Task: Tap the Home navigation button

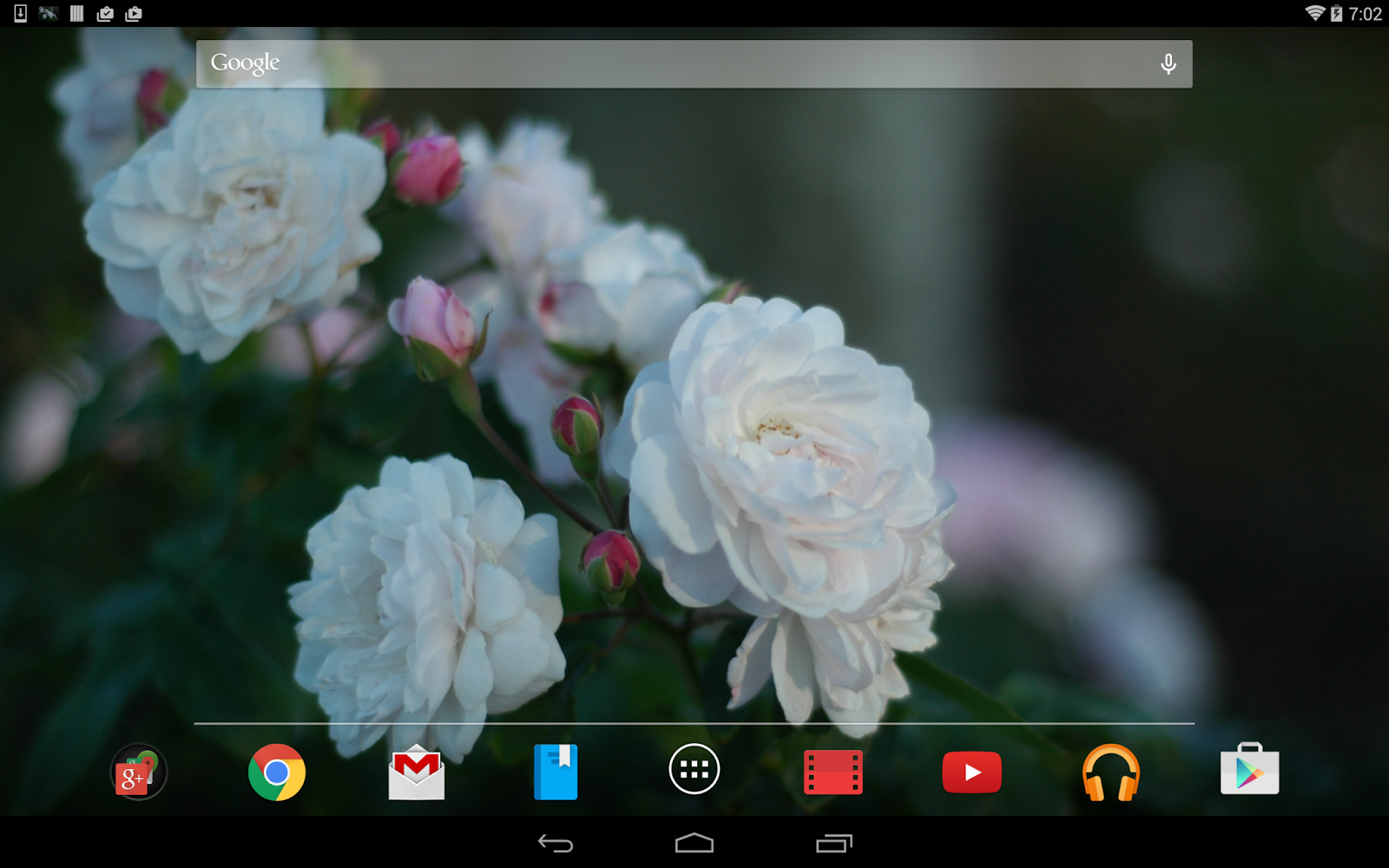Action: coord(694,843)
